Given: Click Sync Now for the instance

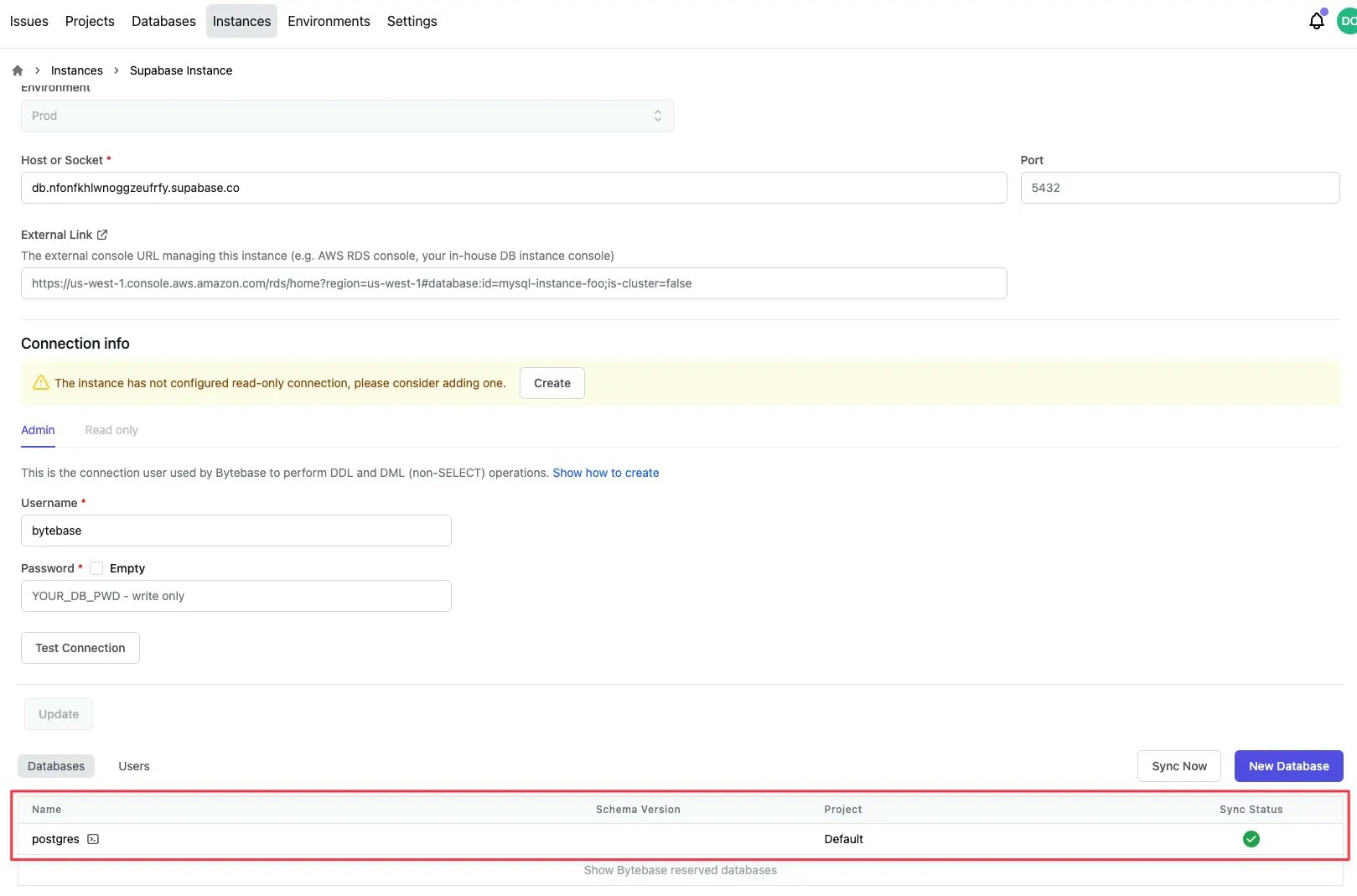Looking at the screenshot, I should tap(1178, 765).
